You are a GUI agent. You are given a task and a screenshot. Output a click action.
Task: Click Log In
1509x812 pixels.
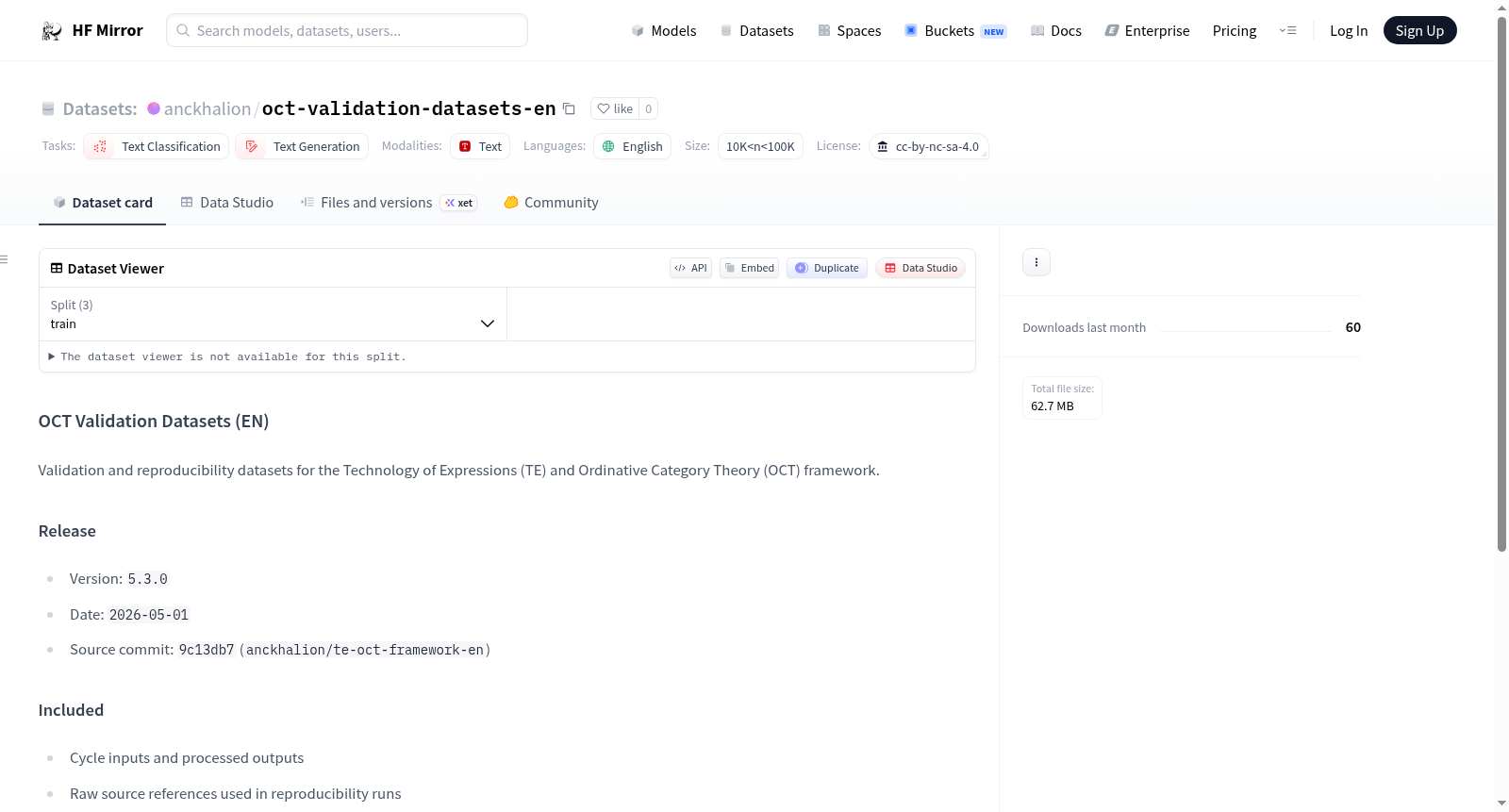[1349, 31]
